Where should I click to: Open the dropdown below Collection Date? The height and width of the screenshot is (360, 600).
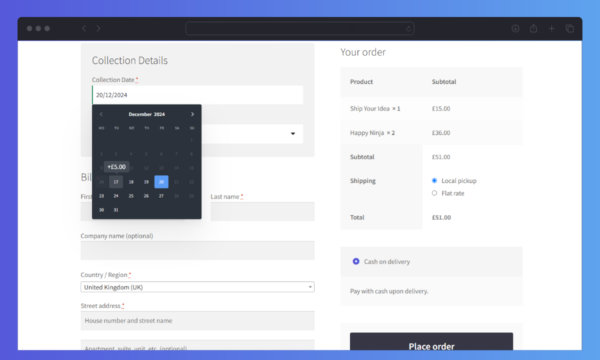[x=252, y=134]
